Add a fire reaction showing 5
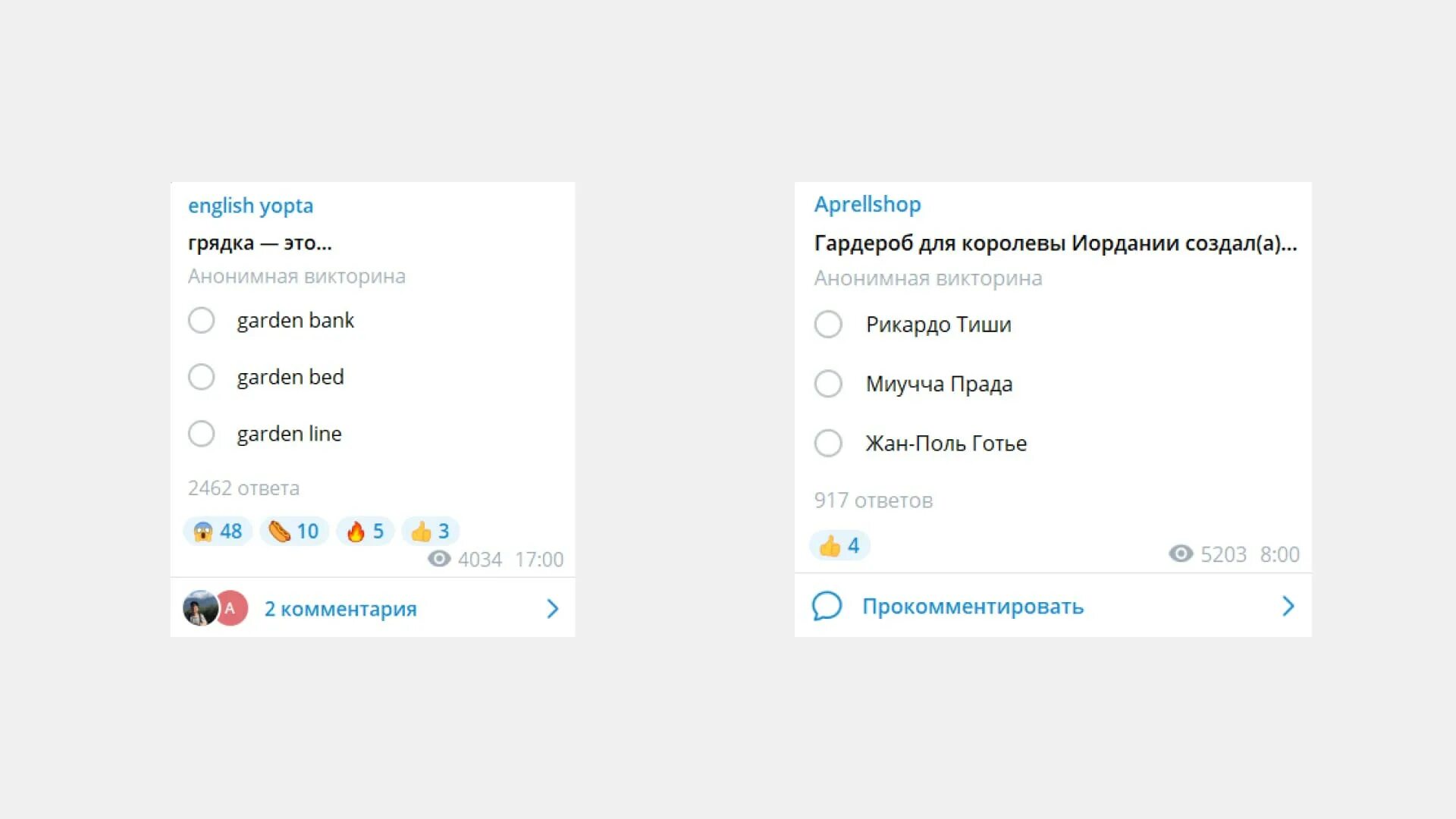Viewport: 1456px width, 819px height. coord(366,531)
